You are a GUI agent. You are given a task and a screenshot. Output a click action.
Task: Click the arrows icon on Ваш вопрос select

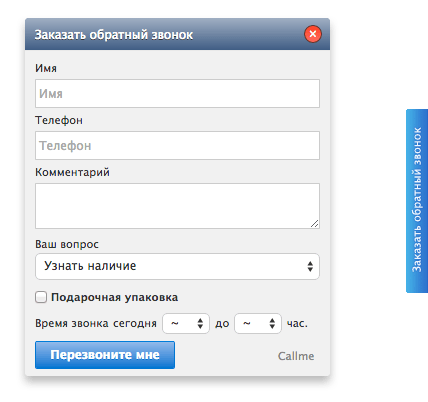pyautogui.click(x=310, y=266)
